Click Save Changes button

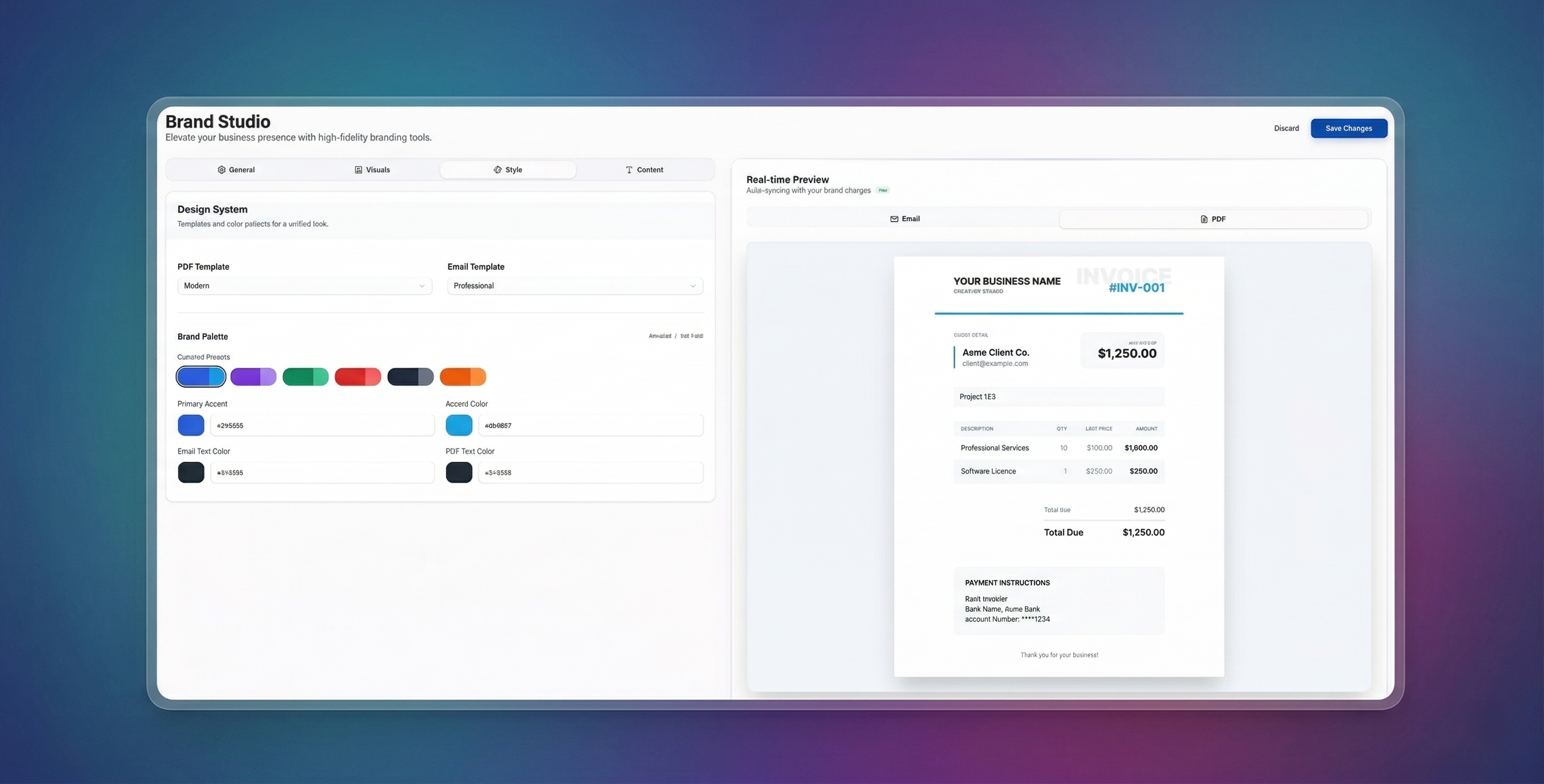1348,128
